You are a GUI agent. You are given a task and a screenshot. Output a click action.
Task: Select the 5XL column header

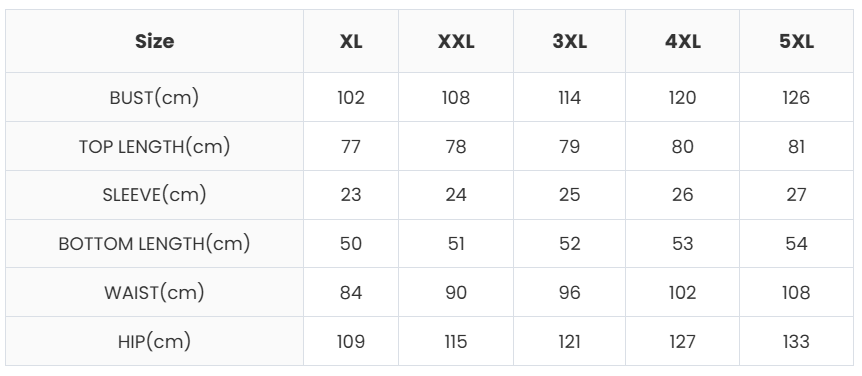[797, 41]
